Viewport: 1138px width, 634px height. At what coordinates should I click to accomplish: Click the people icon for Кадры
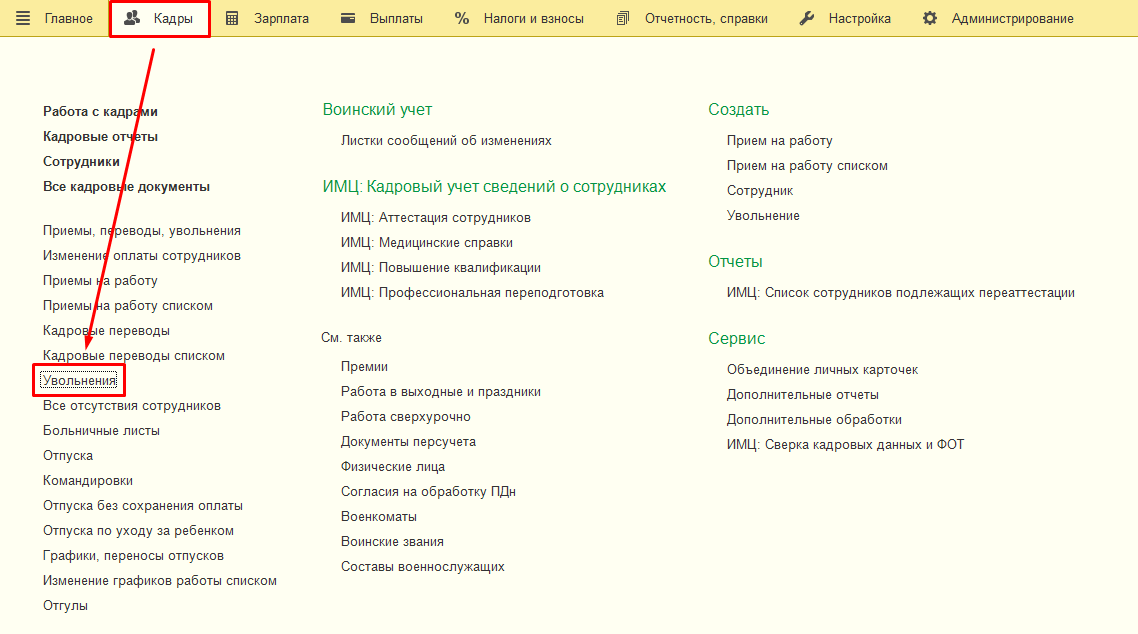pos(132,19)
